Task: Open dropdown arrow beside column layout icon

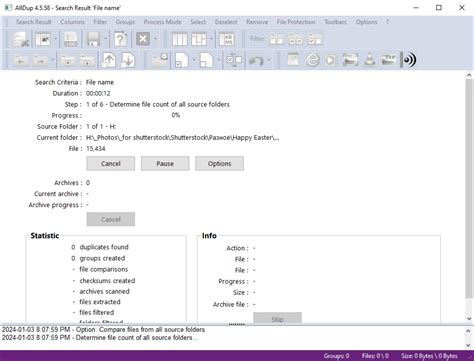Action: pyautogui.click(x=211, y=39)
